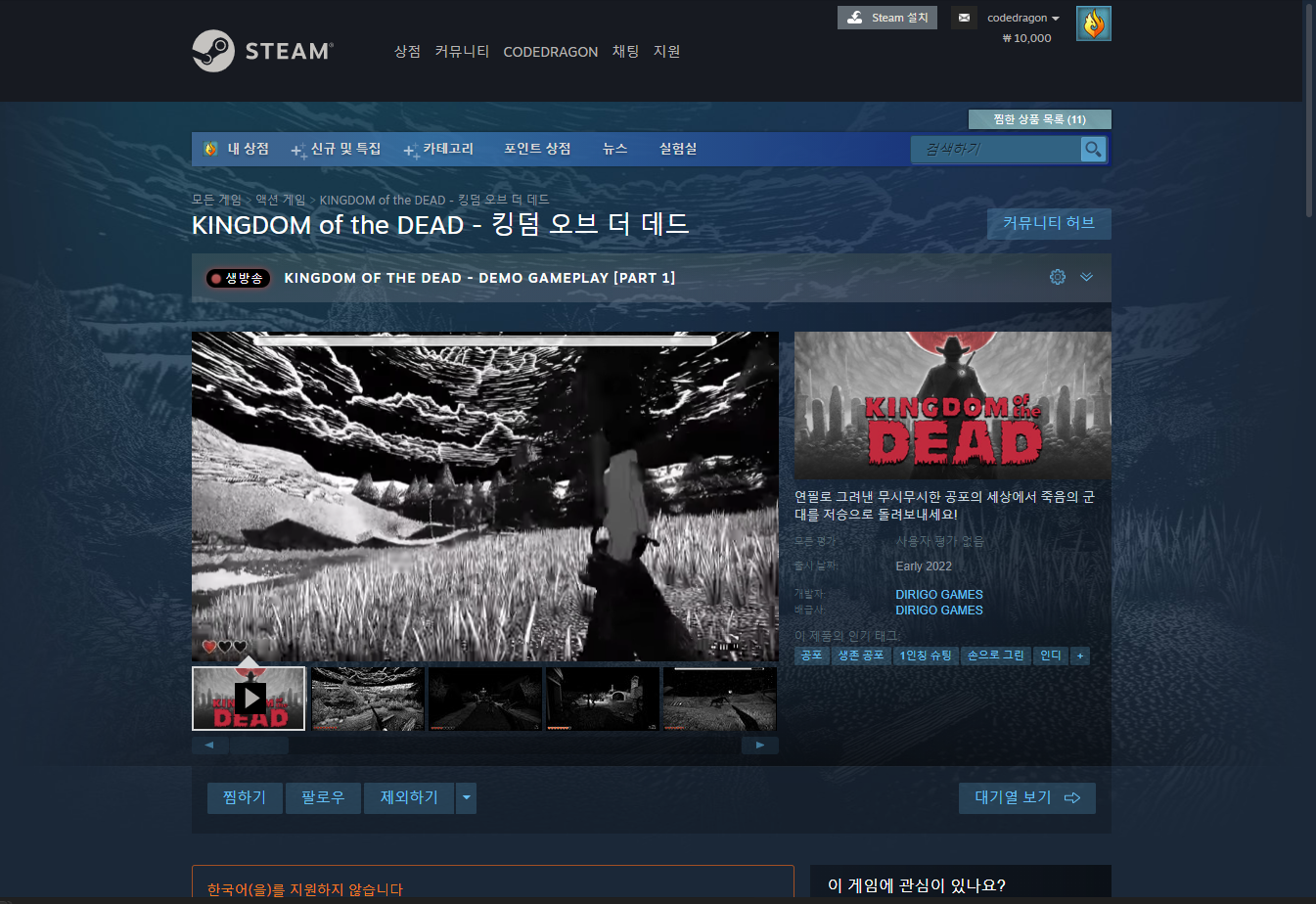
Task: Open publisher DIRIGO GAMES link
Action: [939, 610]
